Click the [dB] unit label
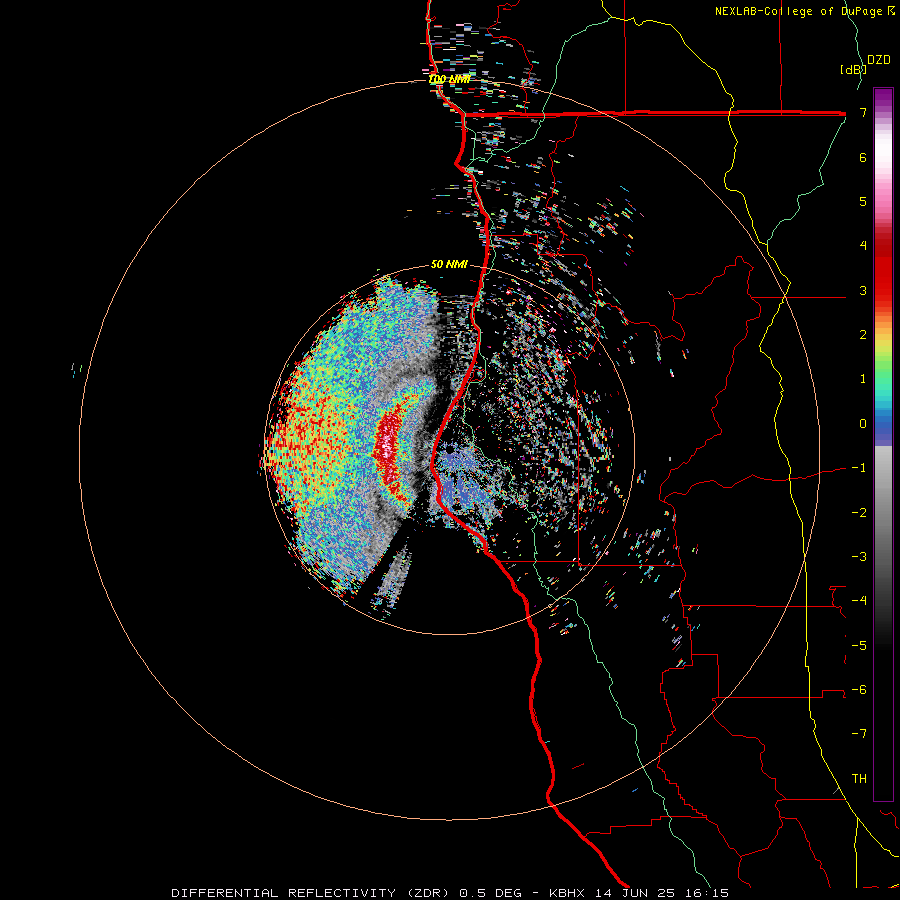 coord(852,69)
